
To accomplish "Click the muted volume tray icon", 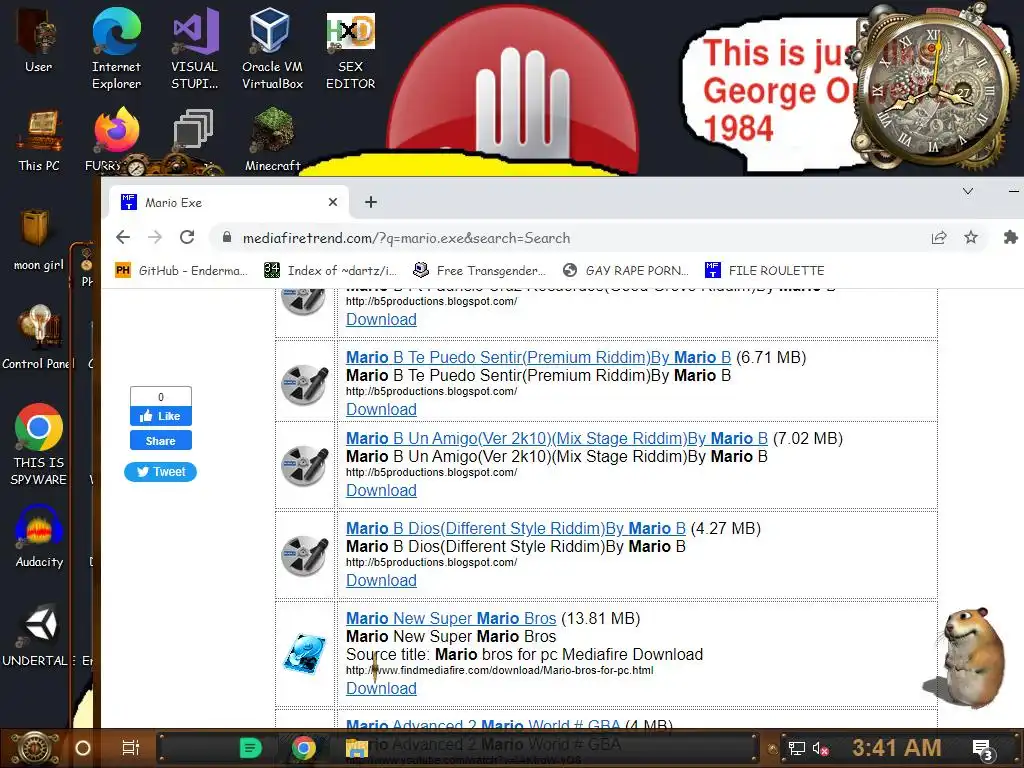I will (x=820, y=749).
